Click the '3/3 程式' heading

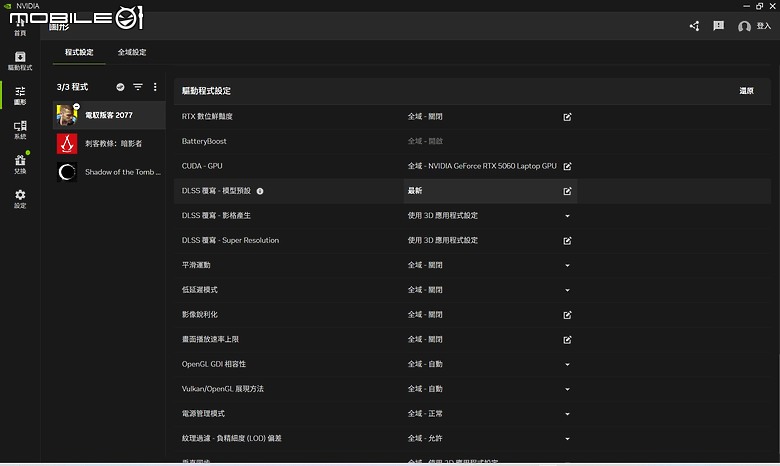(72, 87)
